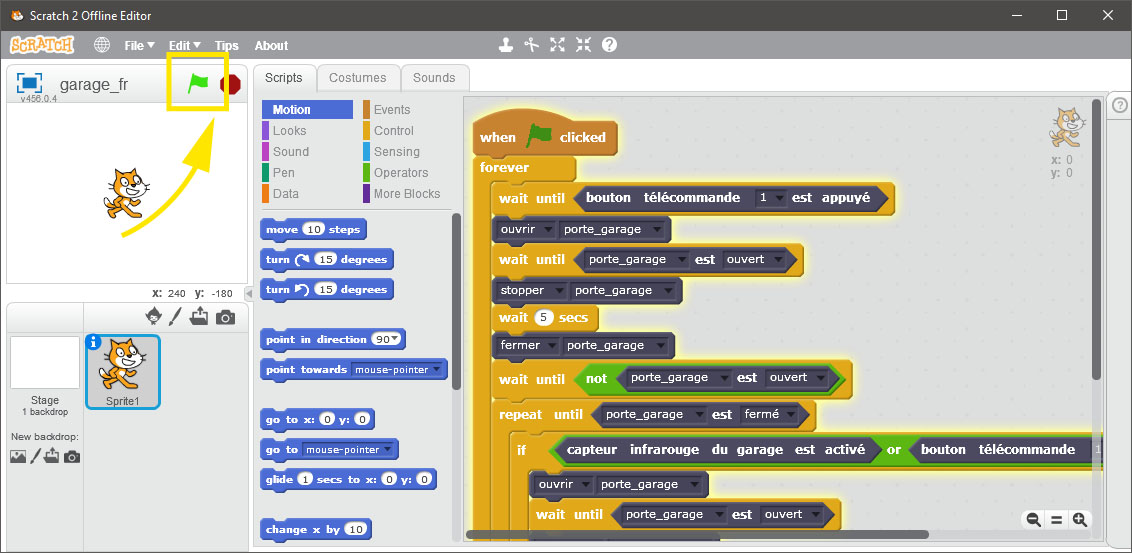Screen dimensions: 1132x553
Task: Open the File menu
Action: pos(138,45)
